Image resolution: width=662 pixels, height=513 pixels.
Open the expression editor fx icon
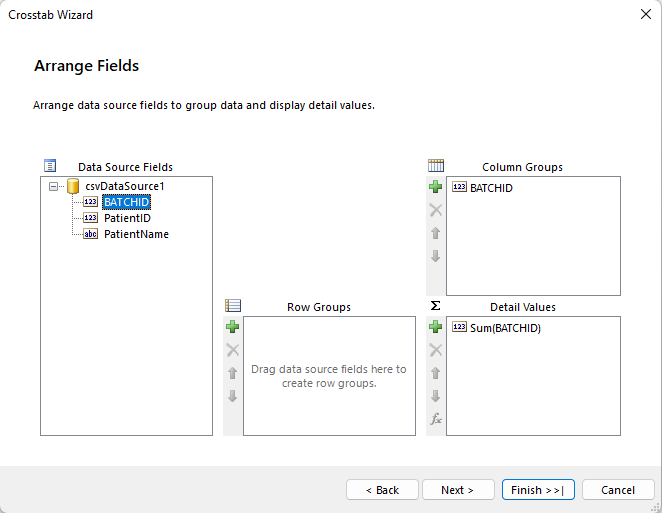(435, 419)
